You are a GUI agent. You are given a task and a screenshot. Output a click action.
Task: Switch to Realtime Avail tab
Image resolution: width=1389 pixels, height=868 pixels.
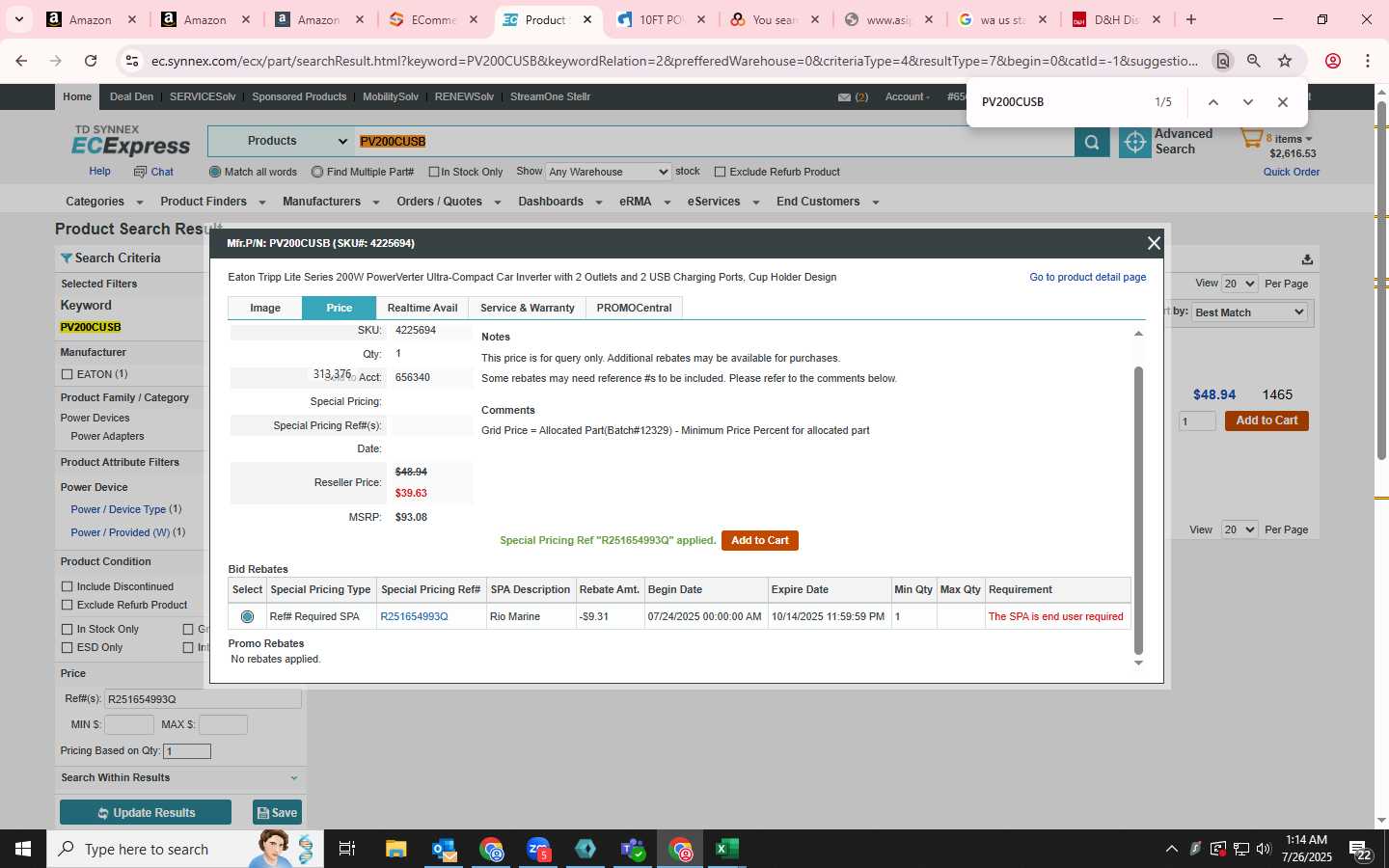(x=422, y=308)
